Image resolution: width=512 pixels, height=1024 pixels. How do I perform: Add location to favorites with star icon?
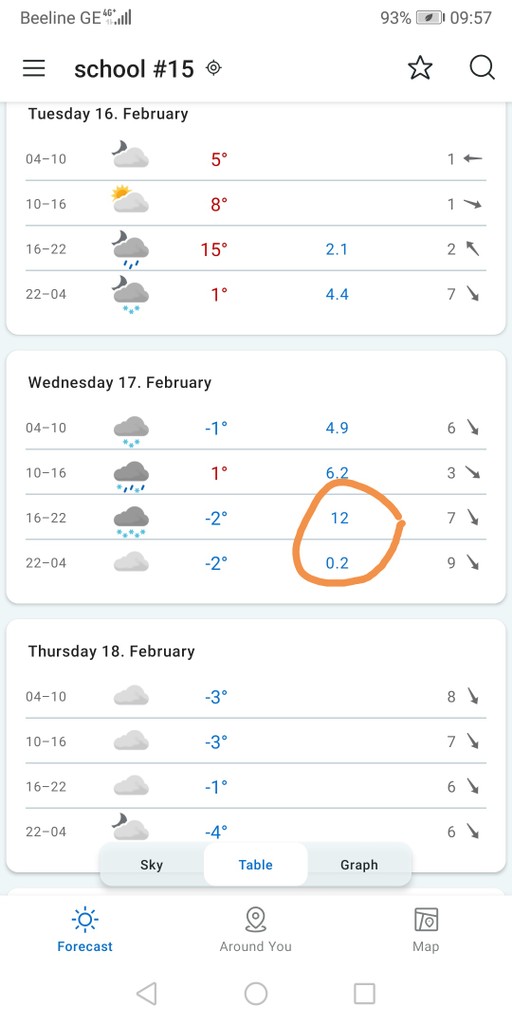tap(420, 68)
